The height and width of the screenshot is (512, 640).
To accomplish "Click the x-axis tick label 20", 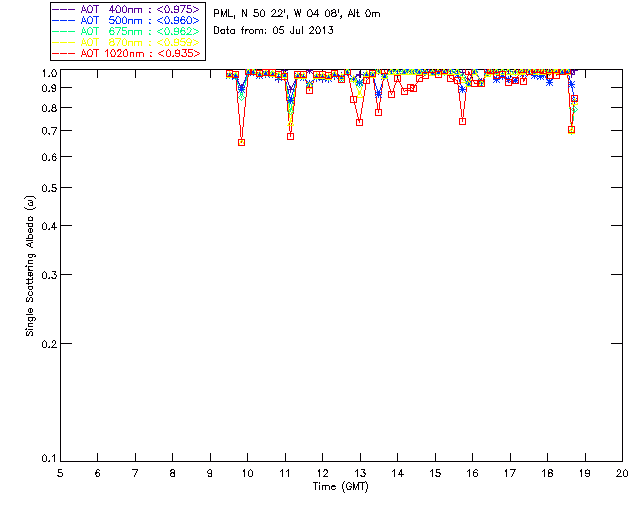I will tap(622, 473).
